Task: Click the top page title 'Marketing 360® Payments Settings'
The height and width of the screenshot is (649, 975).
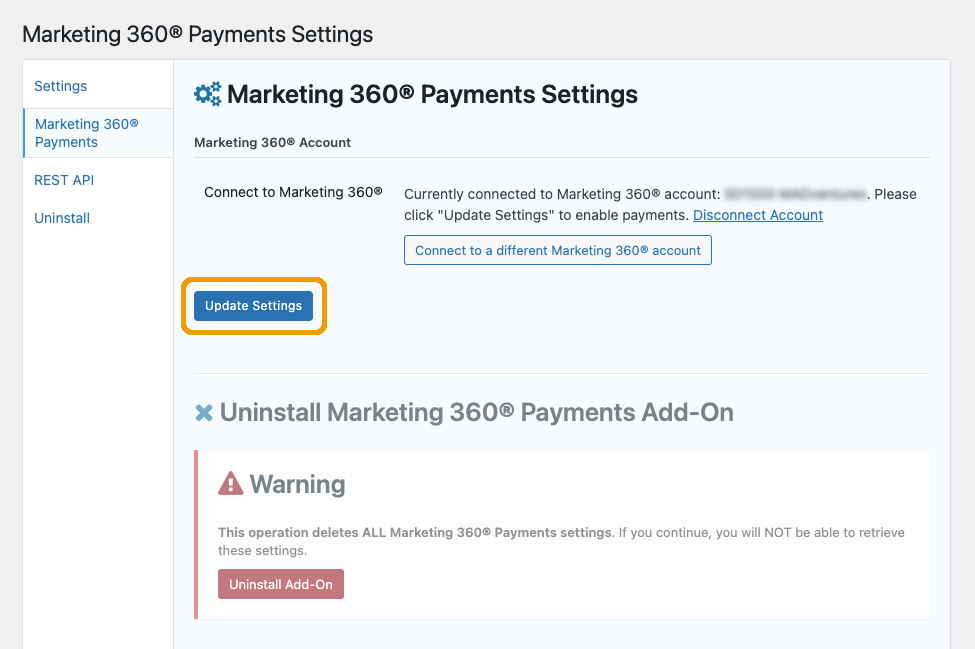Action: (198, 34)
